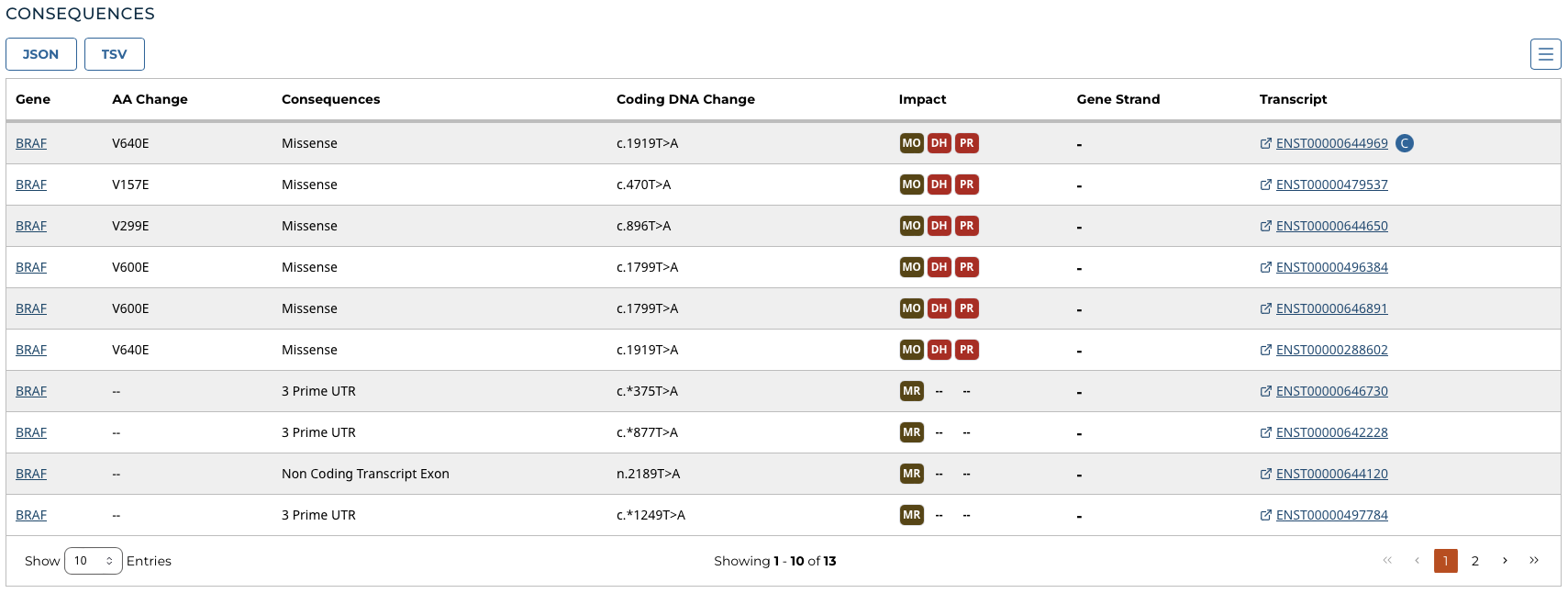Click the canonical transcript C badge
The height and width of the screenshot is (593, 1568).
tap(1404, 143)
